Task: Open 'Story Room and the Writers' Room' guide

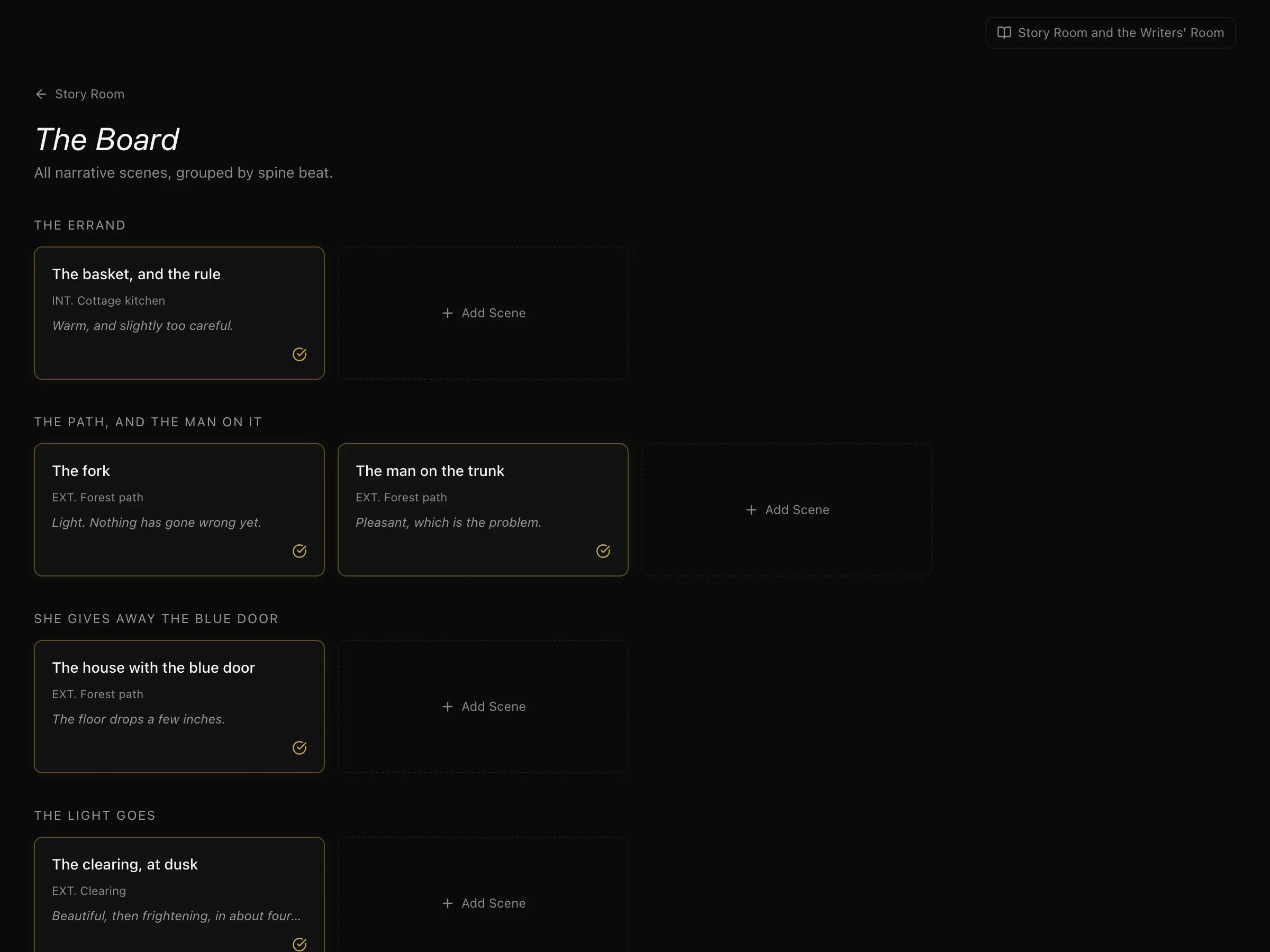Action: pyautogui.click(x=1110, y=33)
